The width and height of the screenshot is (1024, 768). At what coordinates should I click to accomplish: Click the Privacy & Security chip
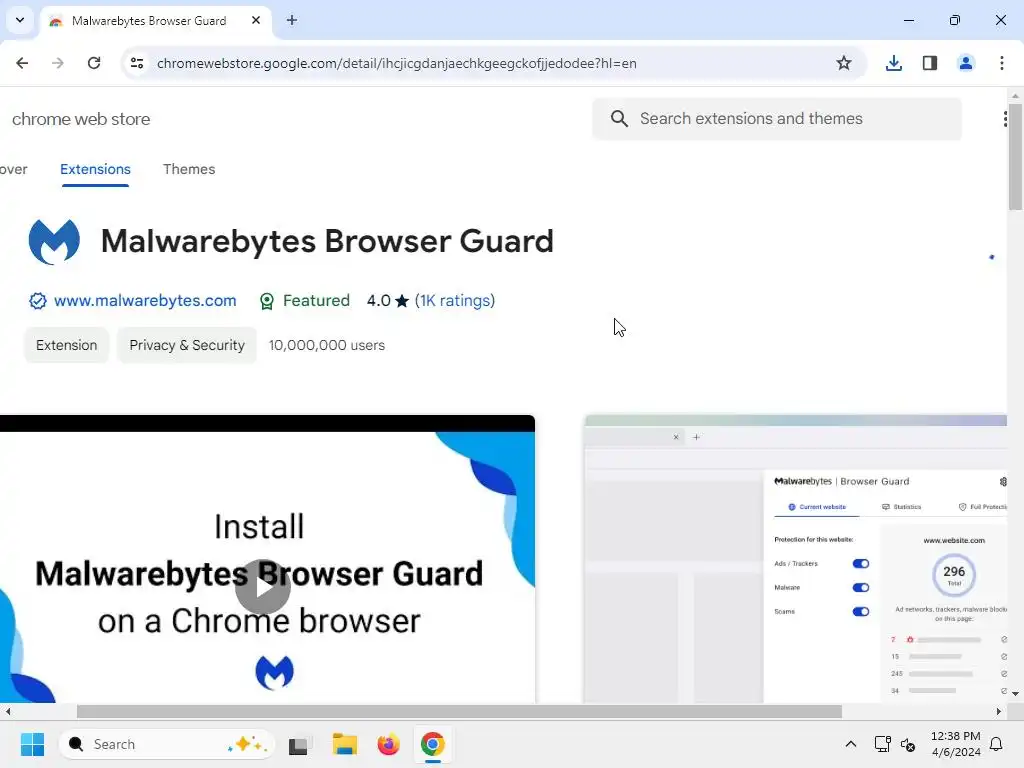187,345
